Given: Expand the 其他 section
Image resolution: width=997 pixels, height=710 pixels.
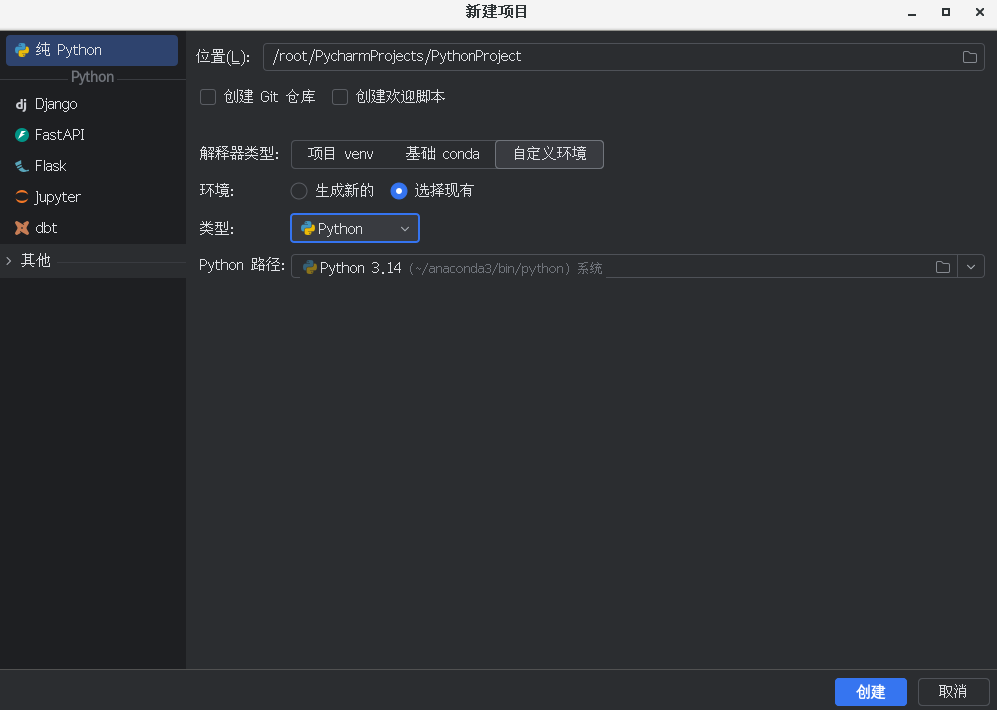Looking at the screenshot, I should (9, 261).
